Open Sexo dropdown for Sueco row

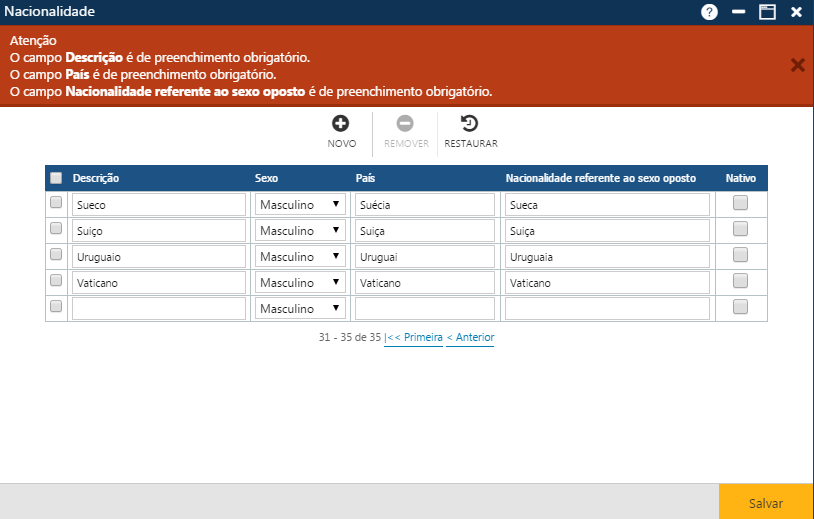pos(300,204)
